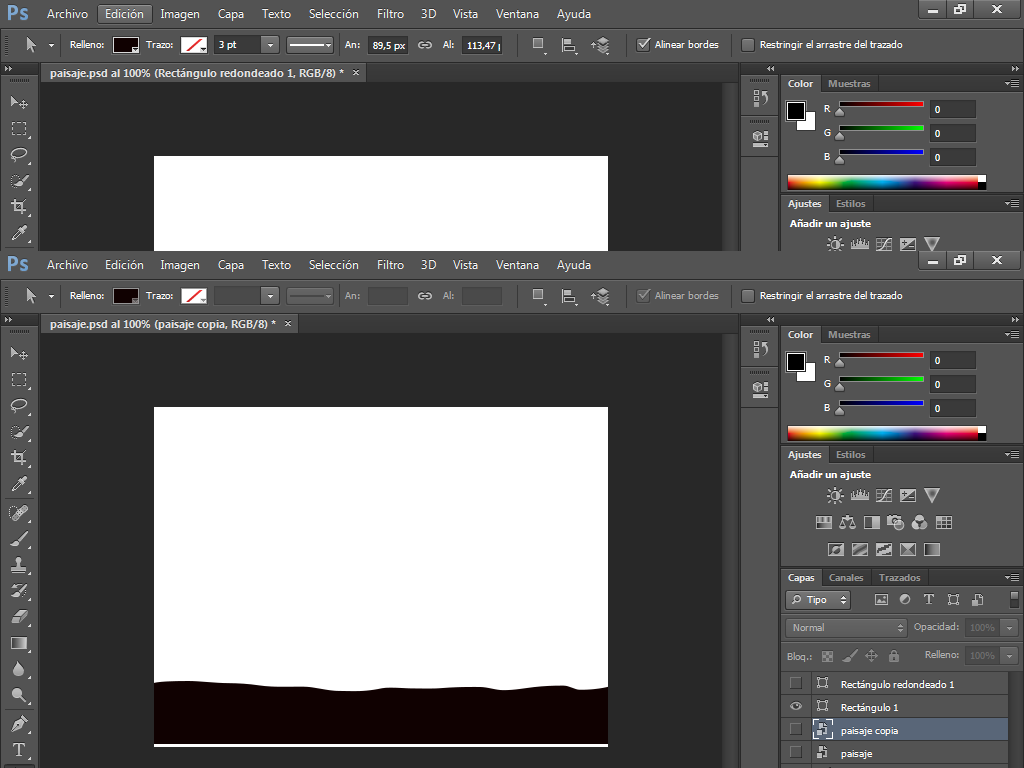This screenshot has height=768, width=1024.
Task: Open the Ventana menu in lower window
Action: 517,264
